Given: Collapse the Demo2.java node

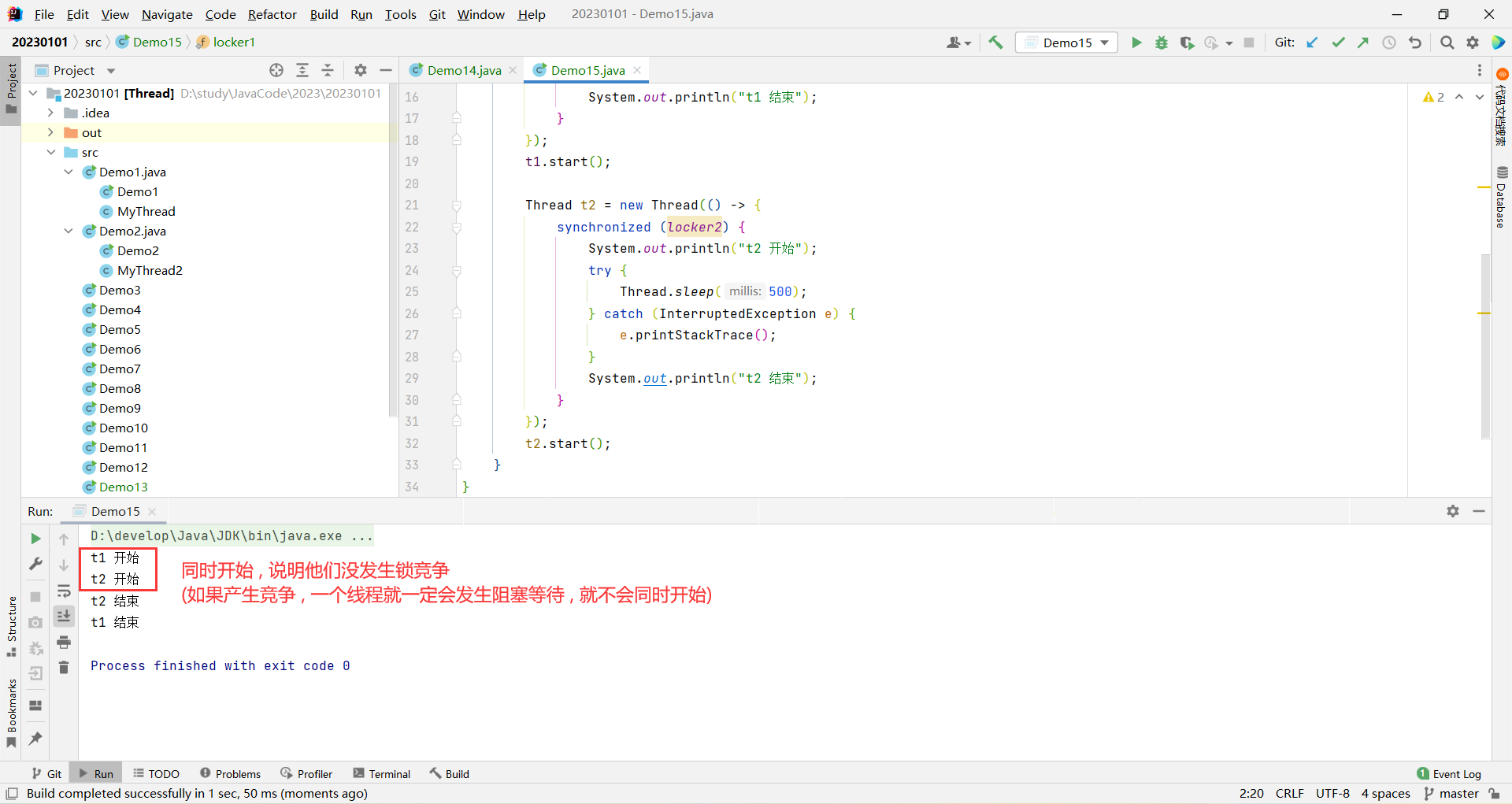Looking at the screenshot, I should (x=69, y=231).
